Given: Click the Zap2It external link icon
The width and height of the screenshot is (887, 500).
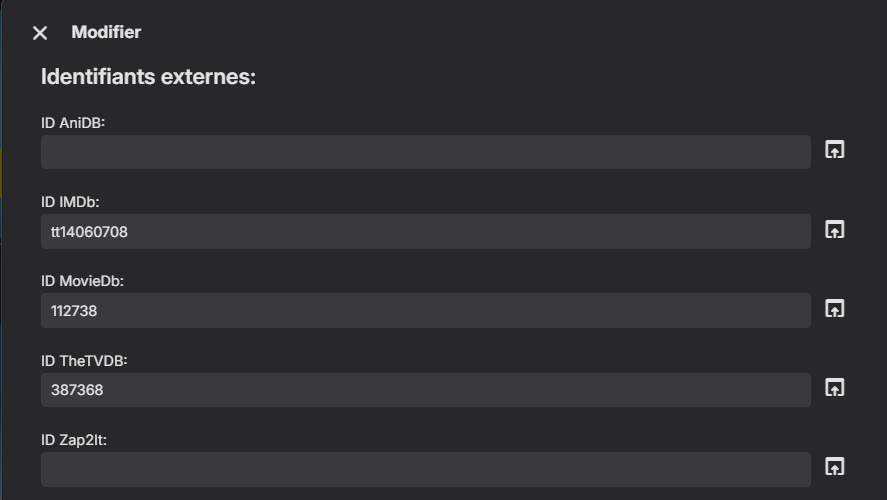Looking at the screenshot, I should pos(834,467).
